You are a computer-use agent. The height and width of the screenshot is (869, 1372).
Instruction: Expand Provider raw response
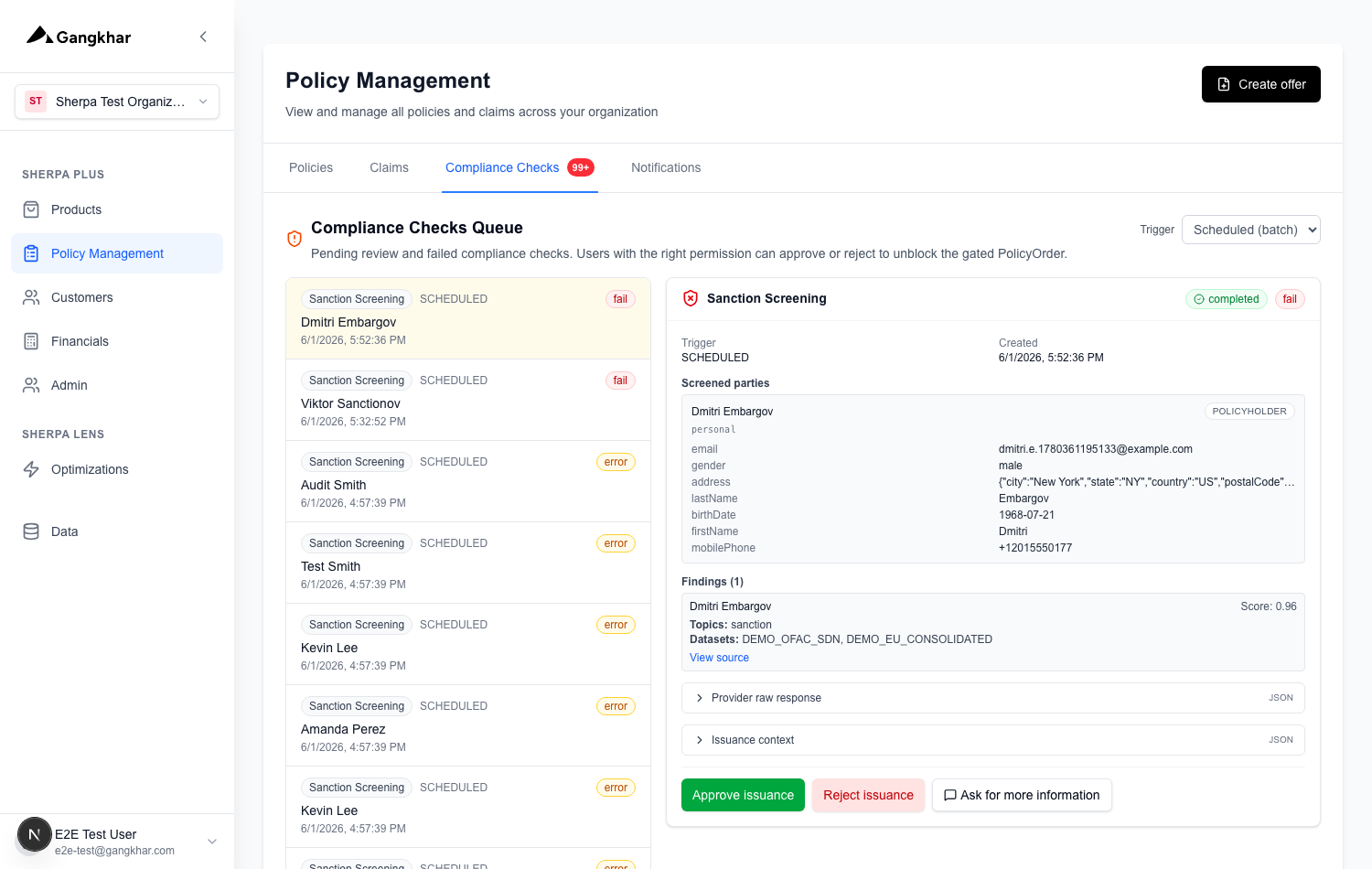click(x=993, y=698)
